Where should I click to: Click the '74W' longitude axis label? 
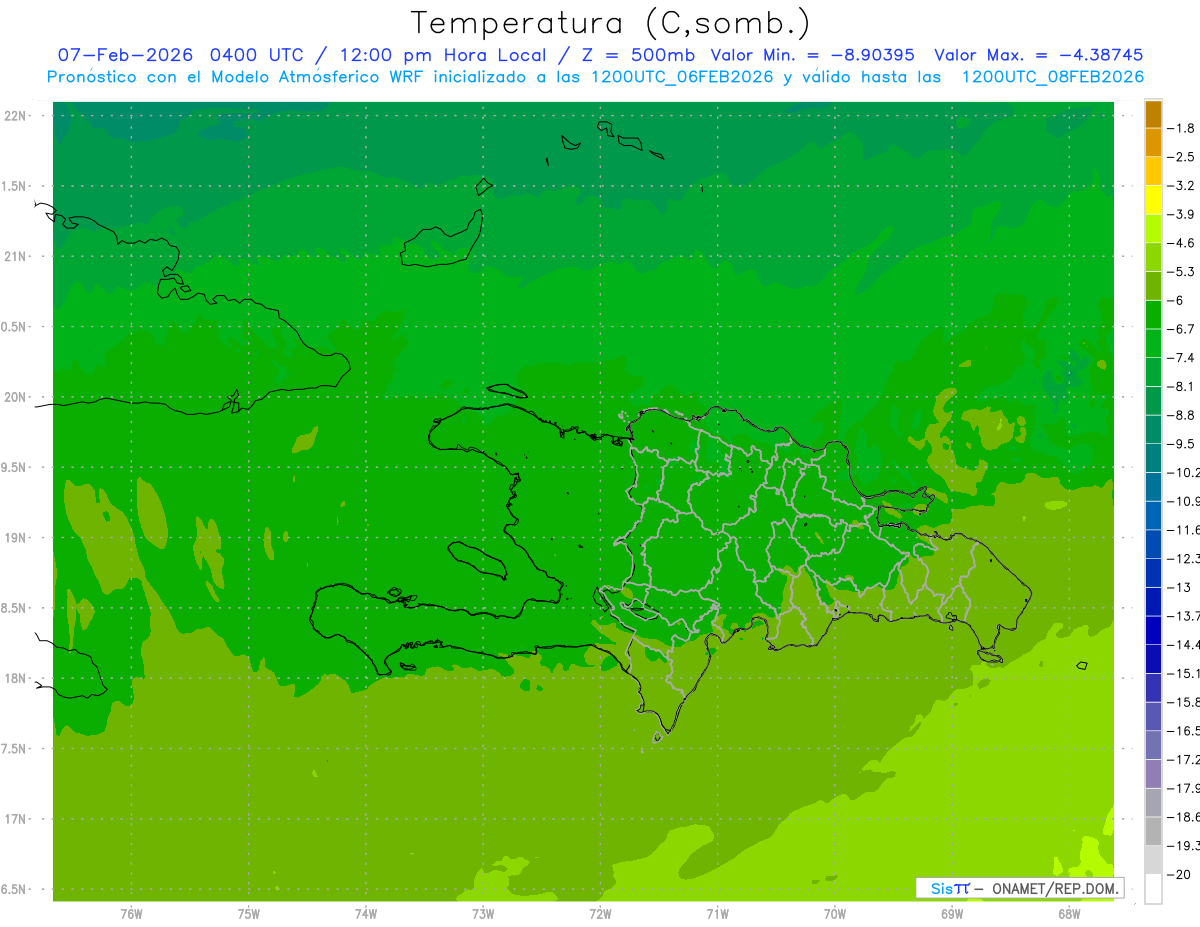[366, 914]
